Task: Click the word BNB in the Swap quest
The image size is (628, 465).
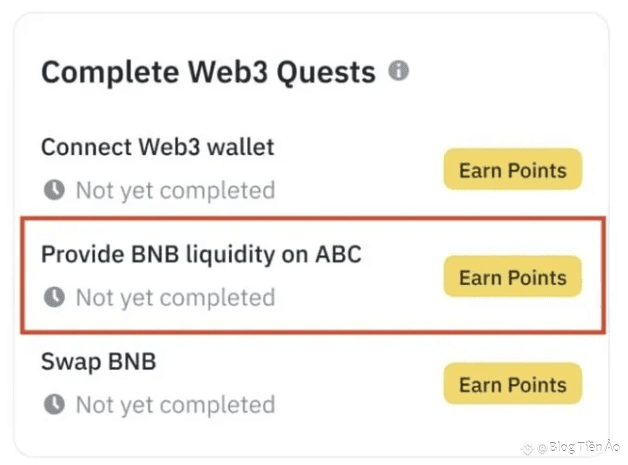Action: 132,361
